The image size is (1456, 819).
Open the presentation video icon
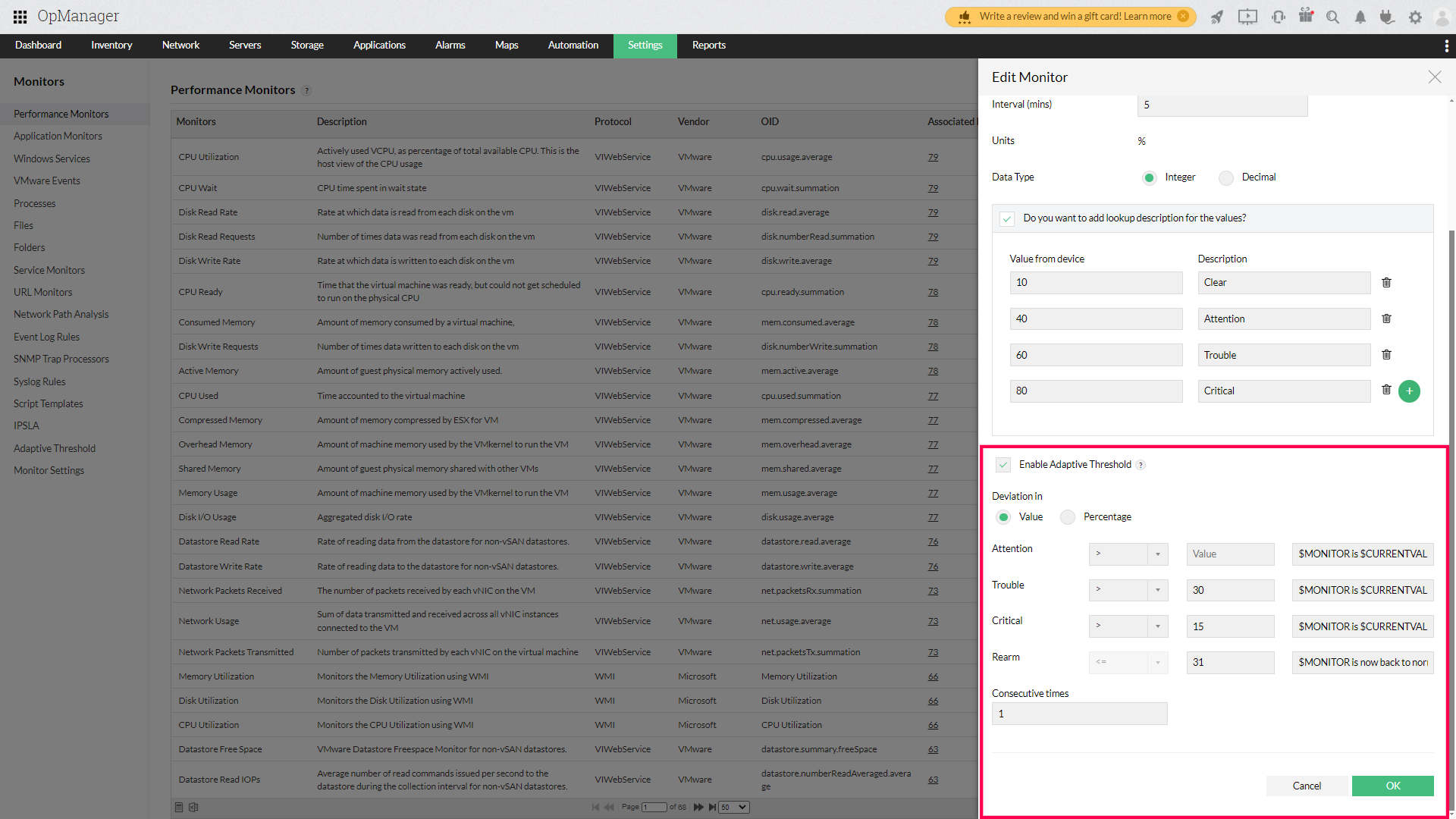1247,17
